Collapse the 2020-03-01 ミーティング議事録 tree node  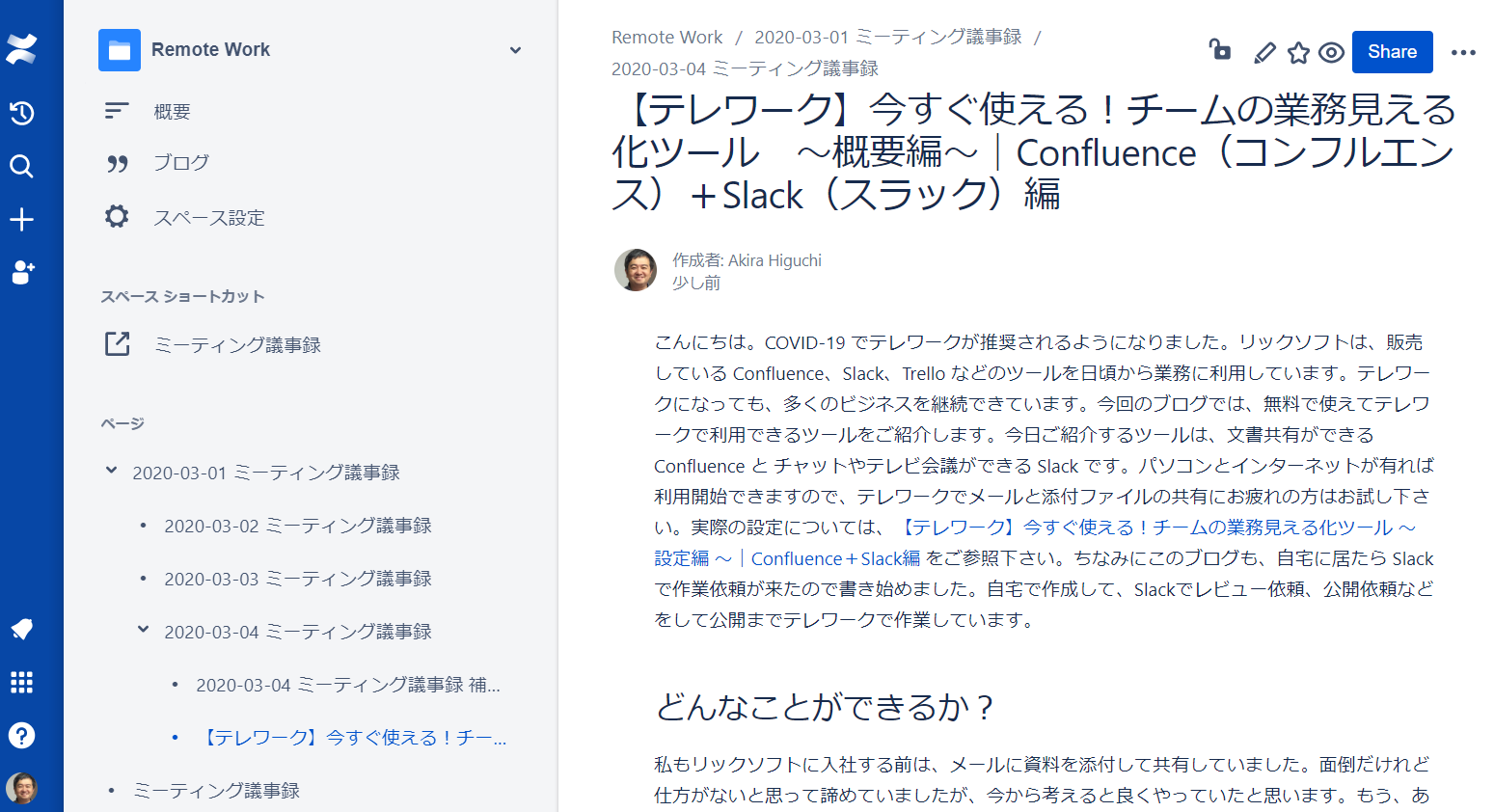111,472
